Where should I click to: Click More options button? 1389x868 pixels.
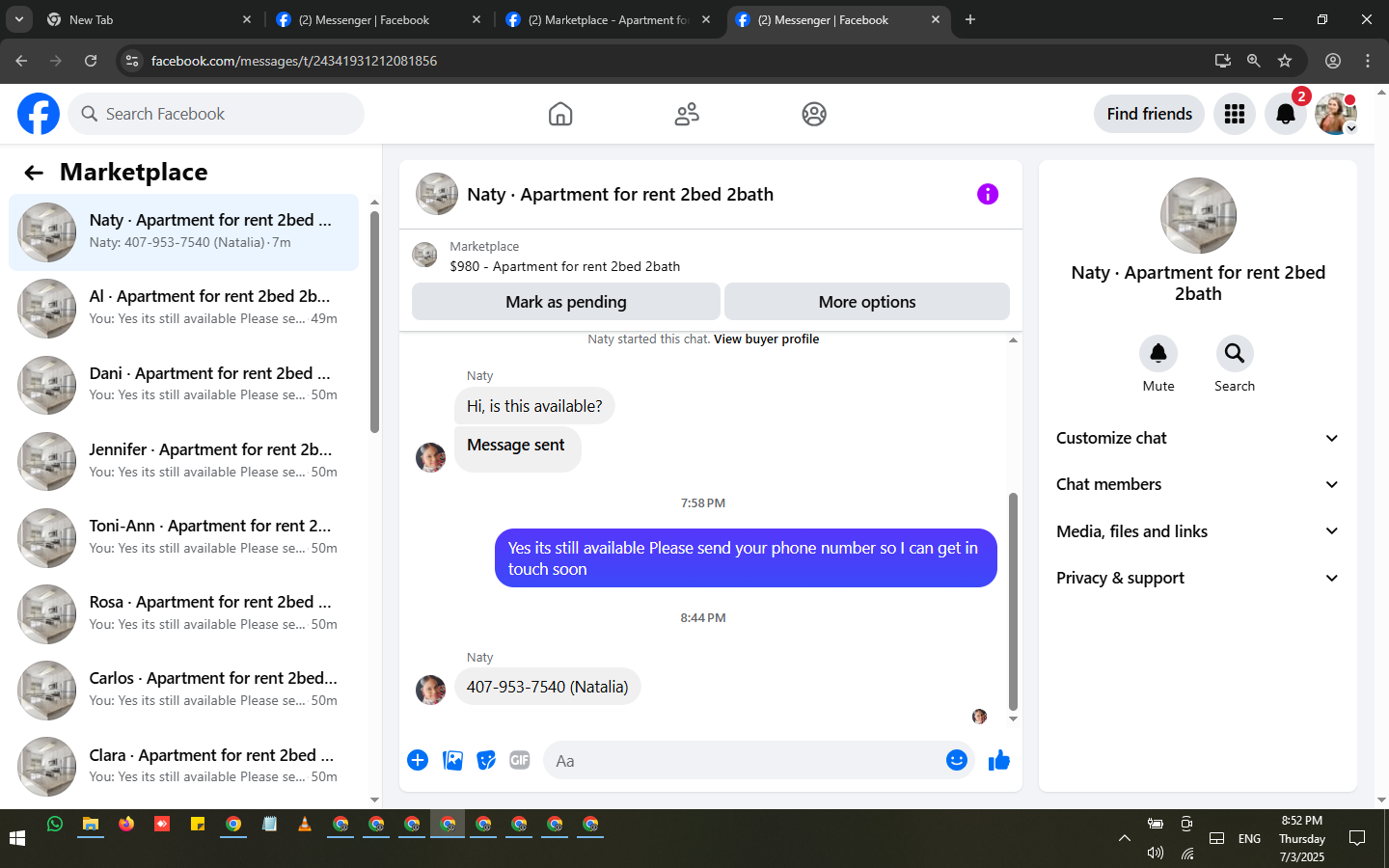pyautogui.click(x=867, y=302)
